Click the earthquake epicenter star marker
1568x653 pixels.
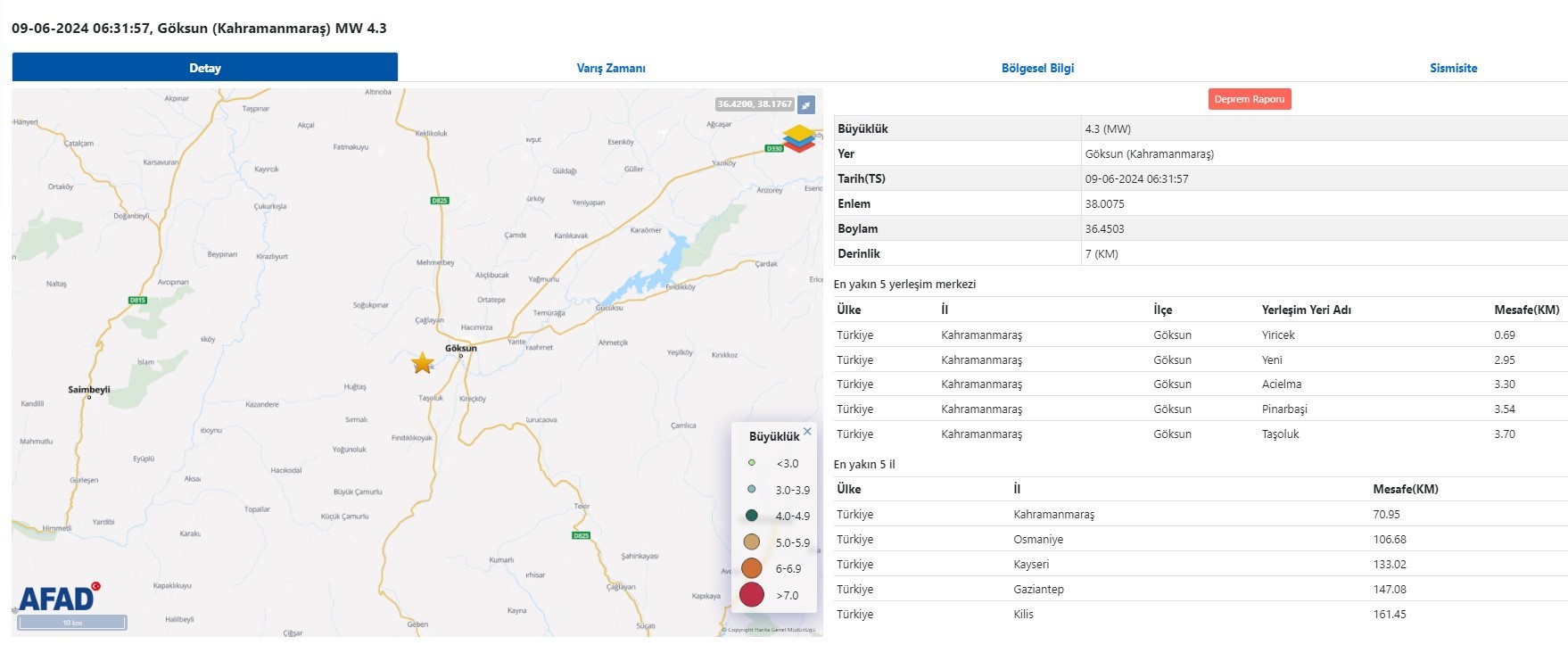point(423,363)
